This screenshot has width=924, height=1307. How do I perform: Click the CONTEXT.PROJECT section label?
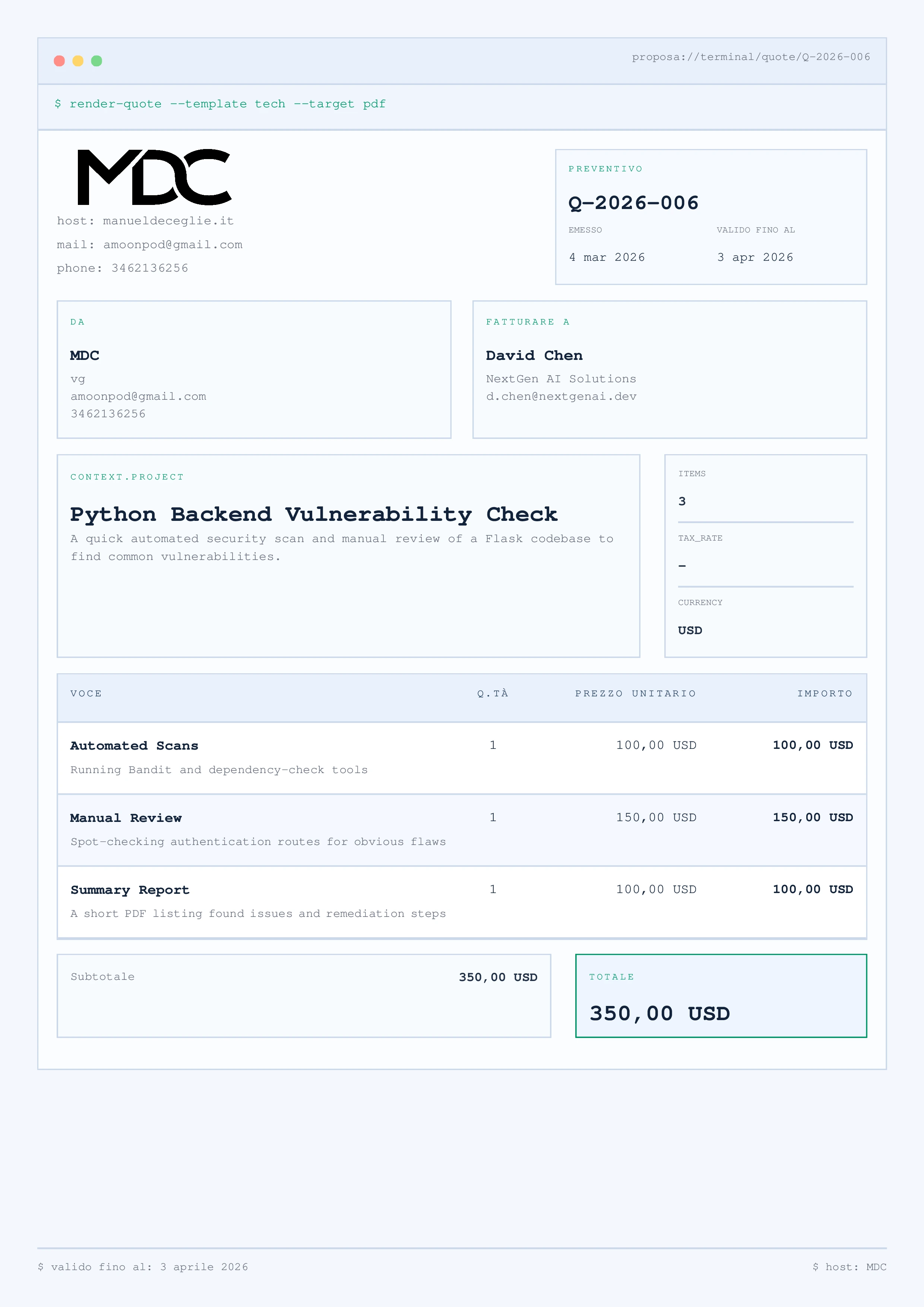(126, 477)
